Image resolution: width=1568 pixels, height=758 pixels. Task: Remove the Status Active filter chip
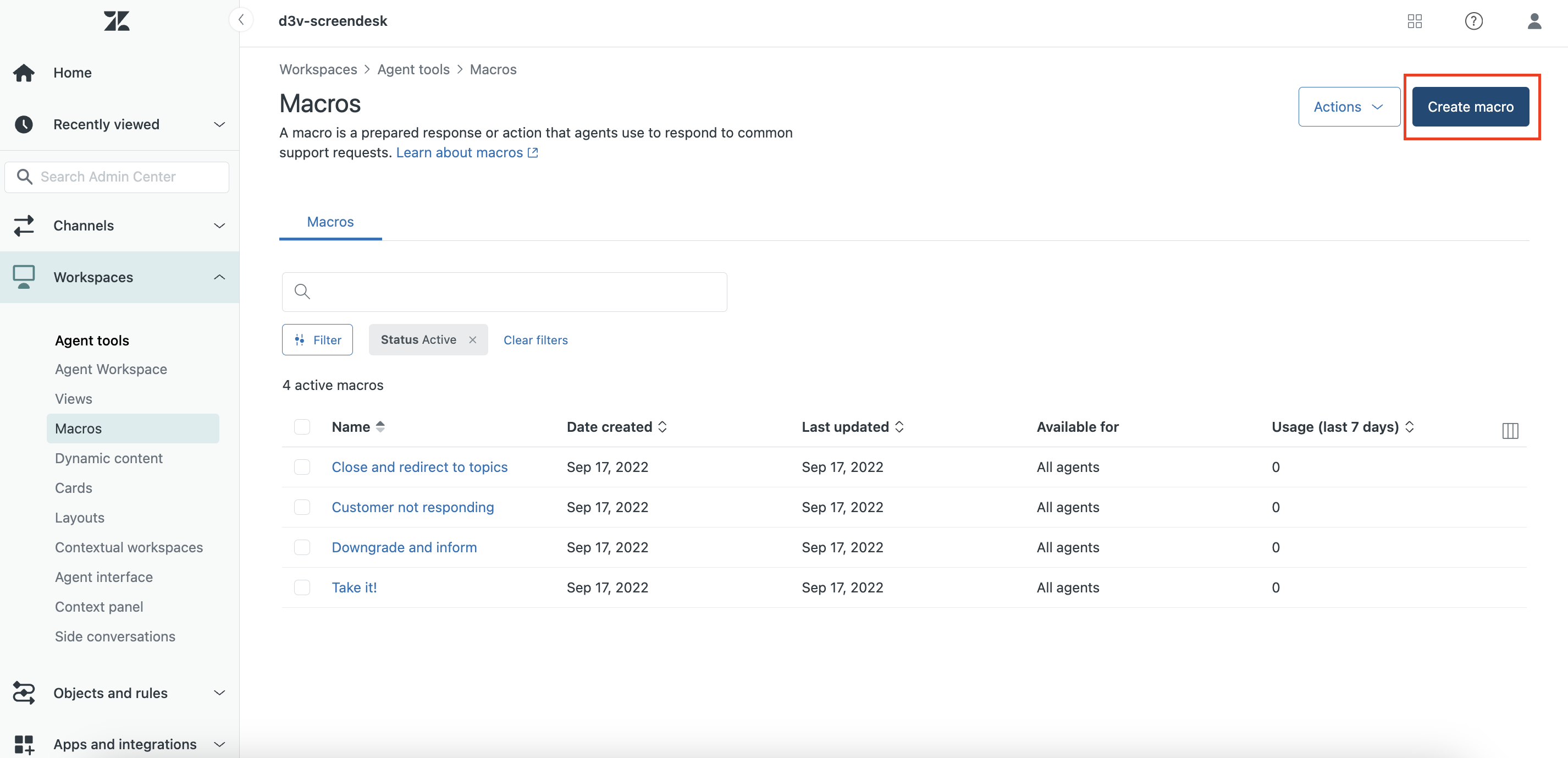point(472,340)
